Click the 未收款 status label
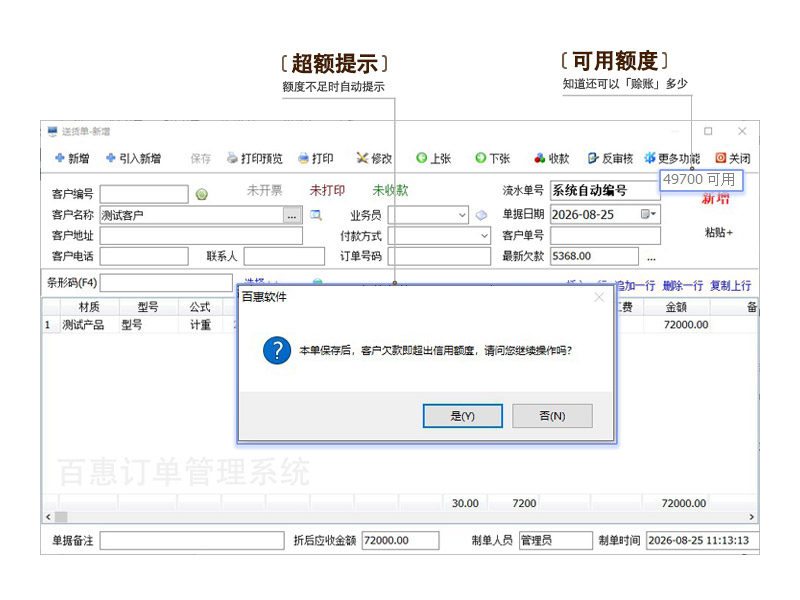This screenshot has height=600, width=800. [x=390, y=191]
